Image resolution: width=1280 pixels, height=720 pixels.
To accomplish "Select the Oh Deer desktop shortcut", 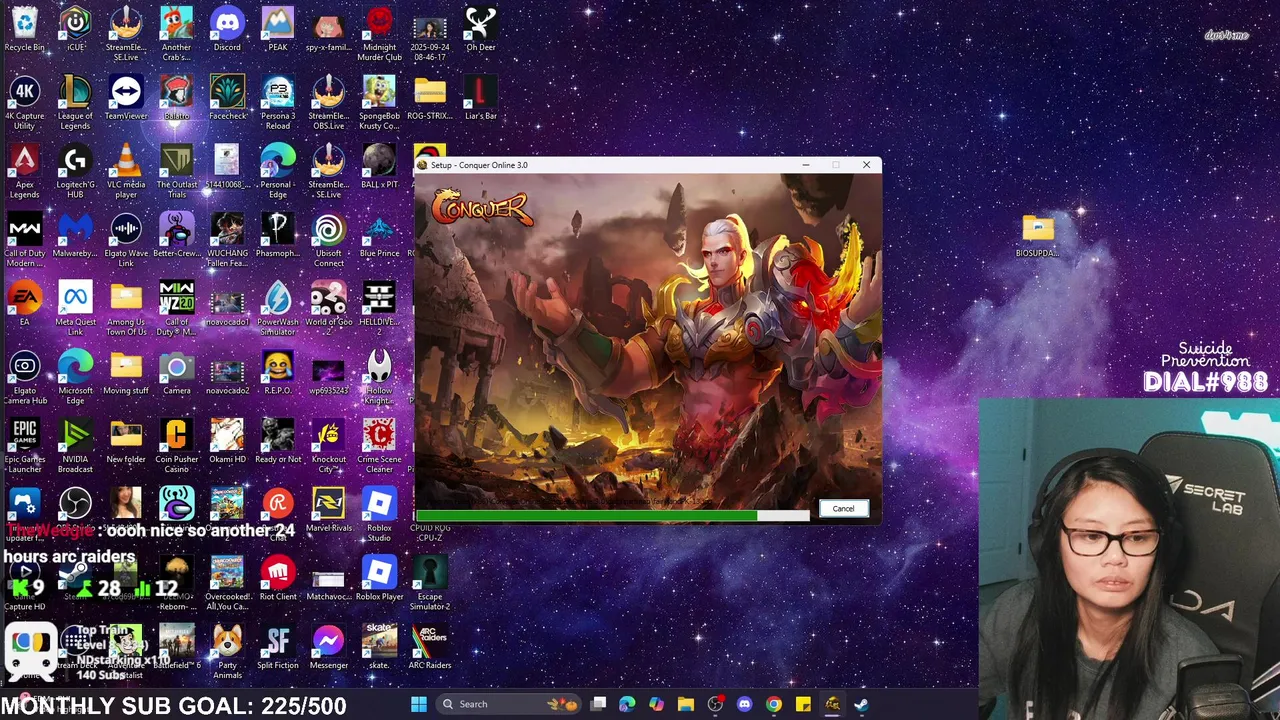I will click(x=480, y=30).
